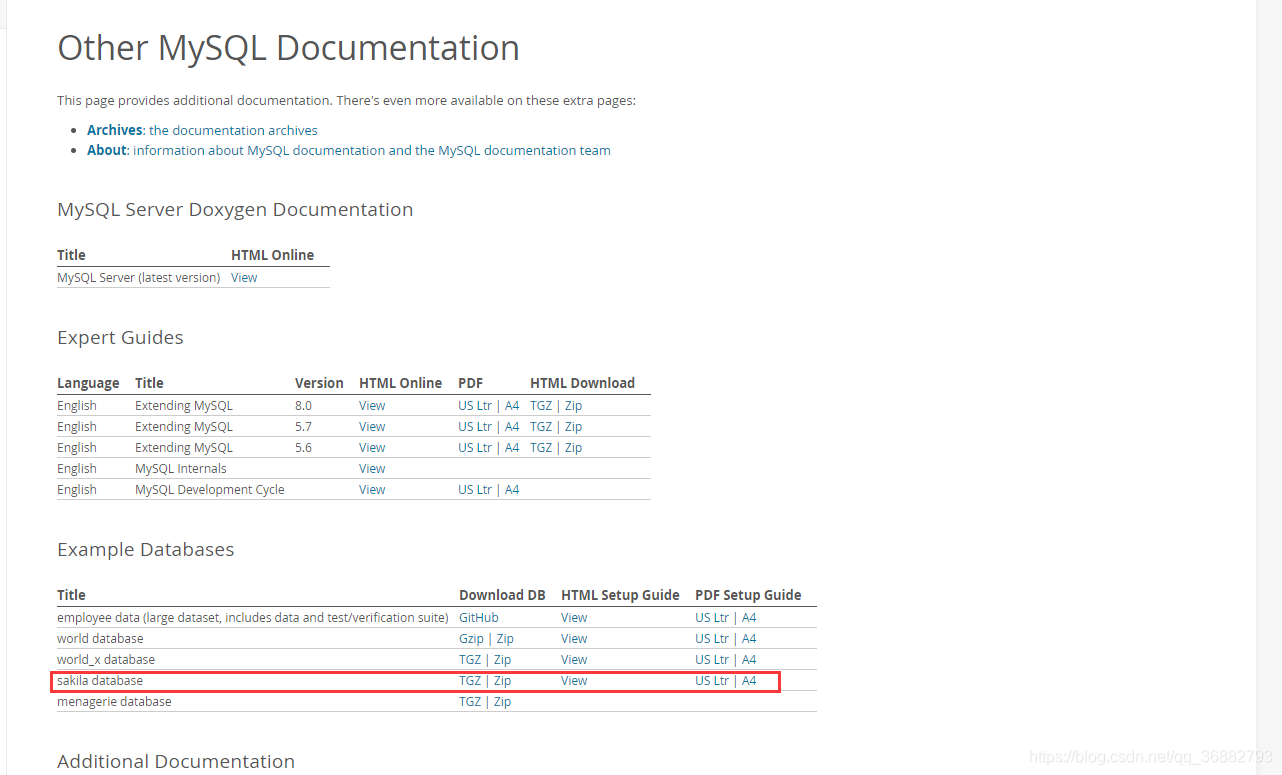Screen dimensions: 1282x775
Task: View sakila database HTML setup guide
Action: tap(574, 681)
